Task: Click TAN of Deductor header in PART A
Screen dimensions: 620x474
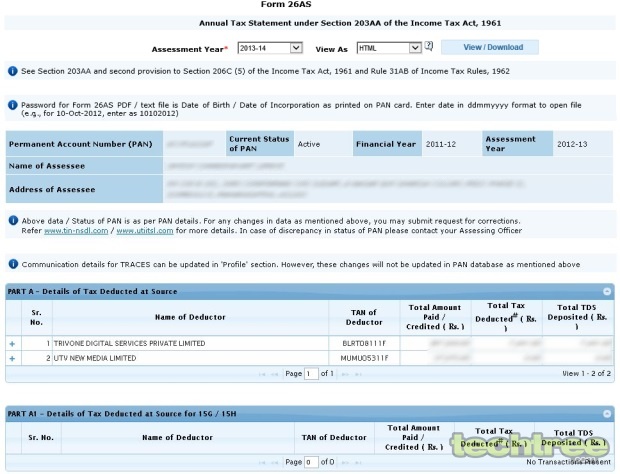Action: [x=364, y=317]
